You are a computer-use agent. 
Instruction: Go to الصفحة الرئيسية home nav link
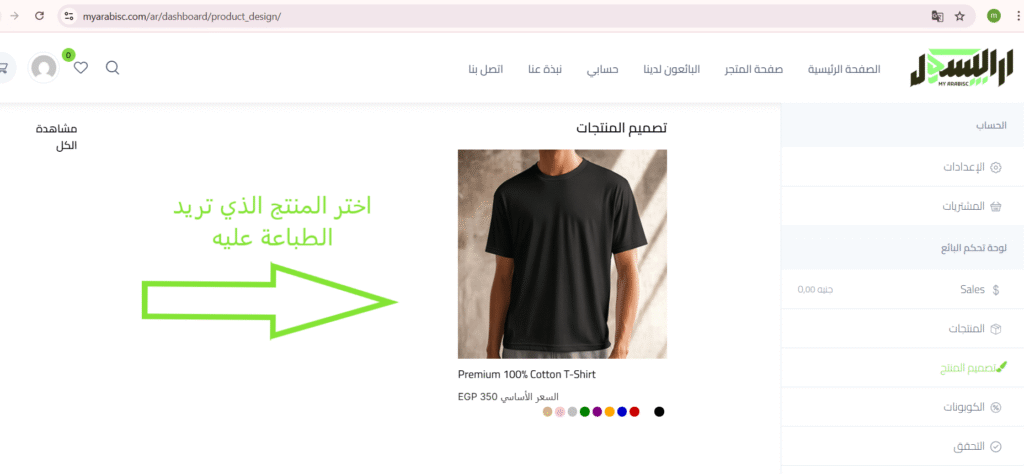pyautogui.click(x=844, y=69)
